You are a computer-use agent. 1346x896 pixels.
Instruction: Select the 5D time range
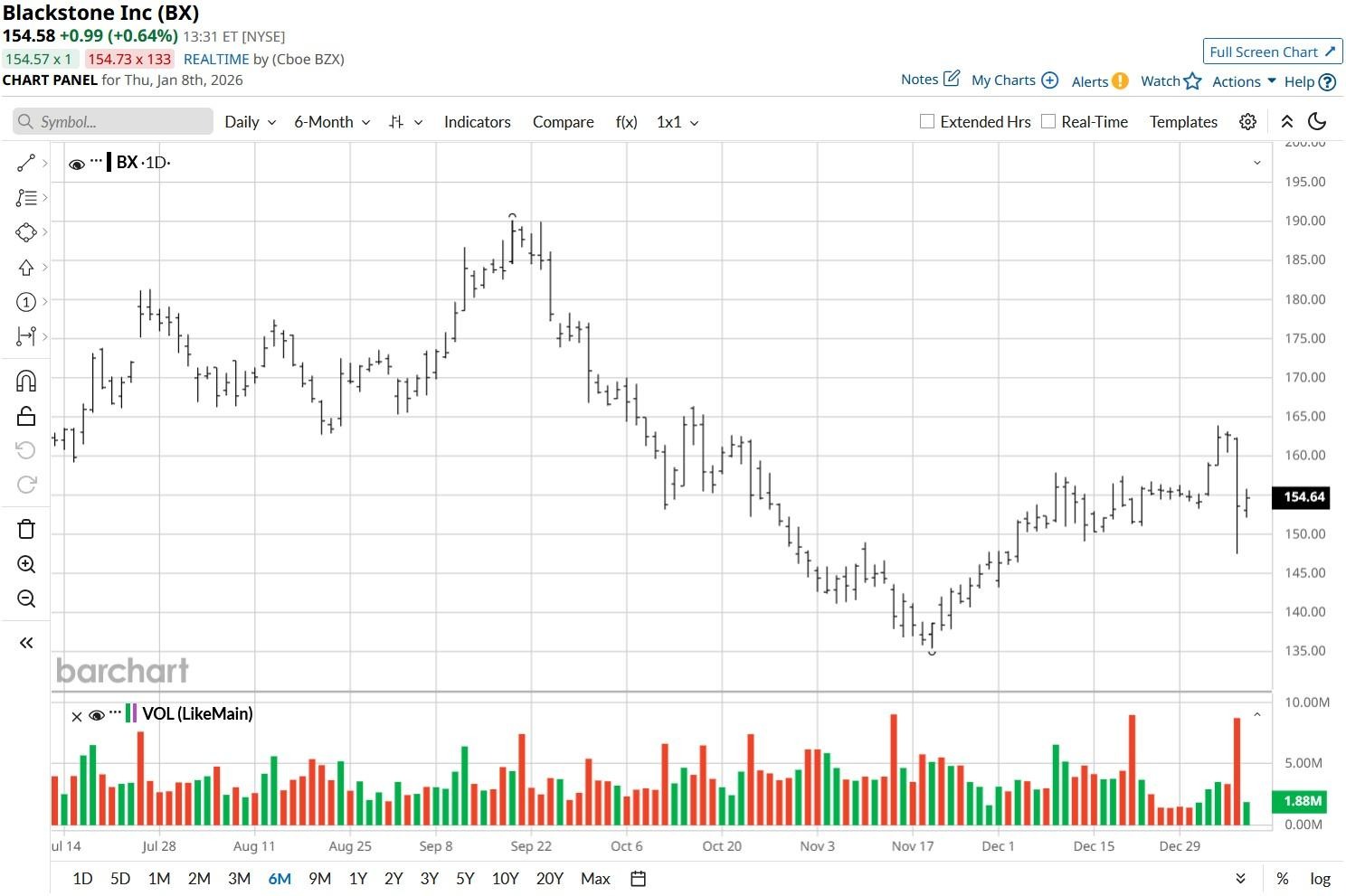pyautogui.click(x=120, y=879)
